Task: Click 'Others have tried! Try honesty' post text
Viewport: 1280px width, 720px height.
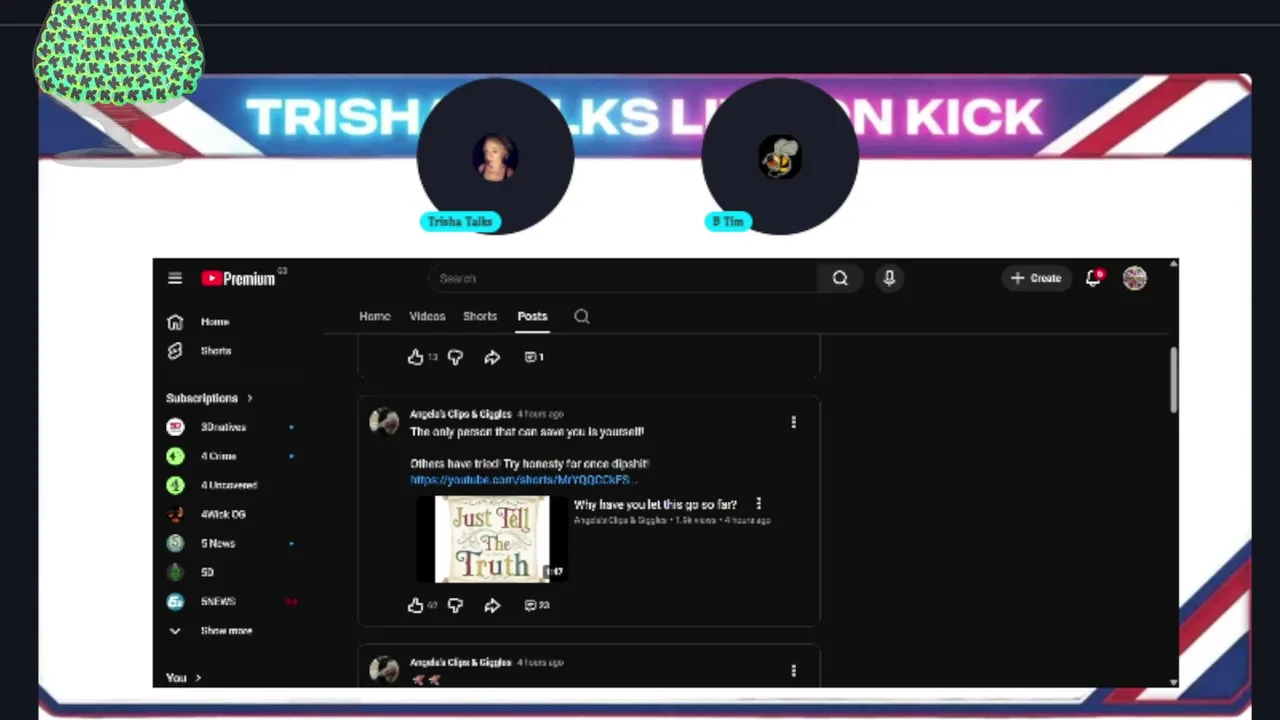Action: coord(530,464)
